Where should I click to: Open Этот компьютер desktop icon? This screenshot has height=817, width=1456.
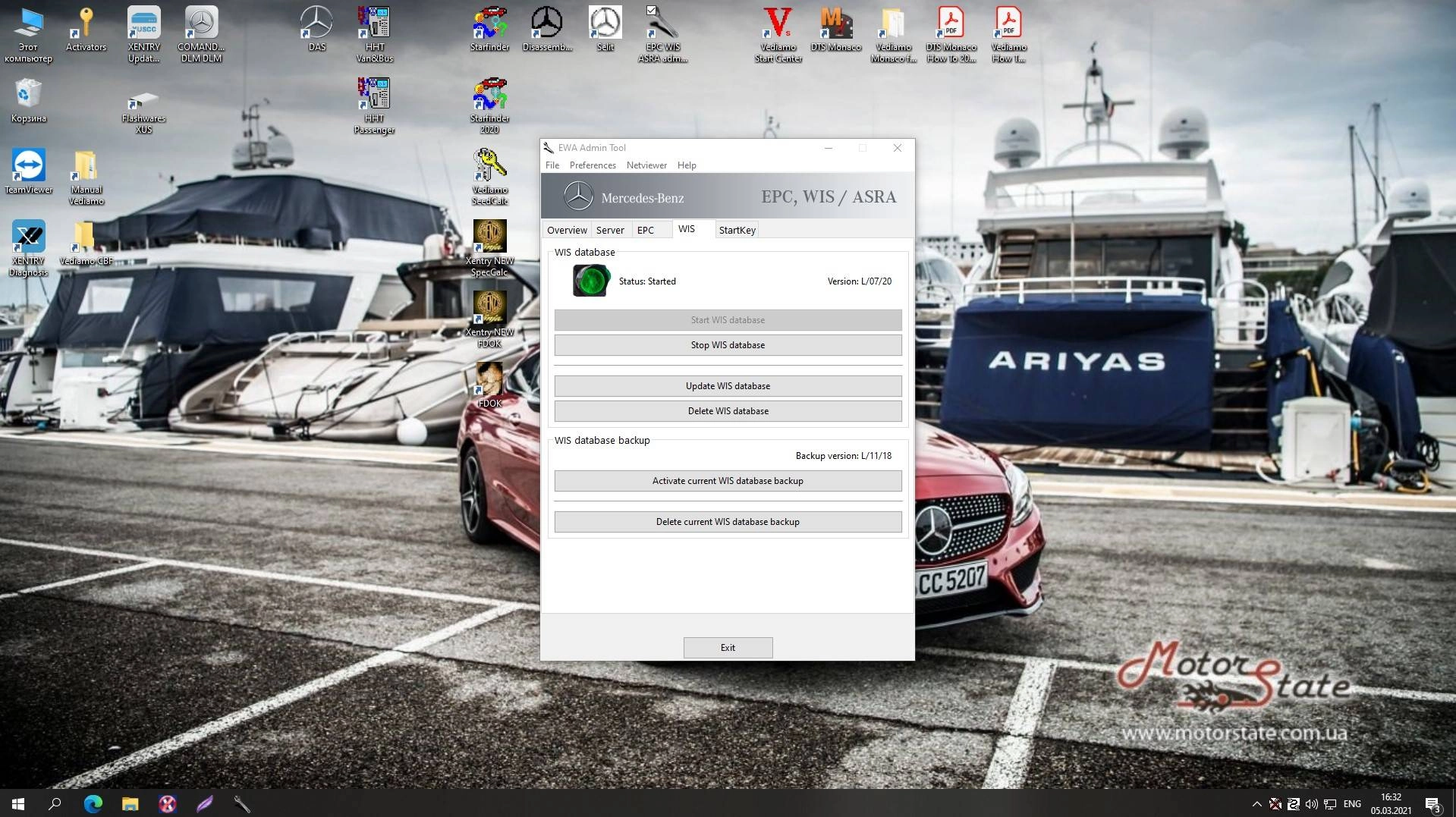click(28, 34)
